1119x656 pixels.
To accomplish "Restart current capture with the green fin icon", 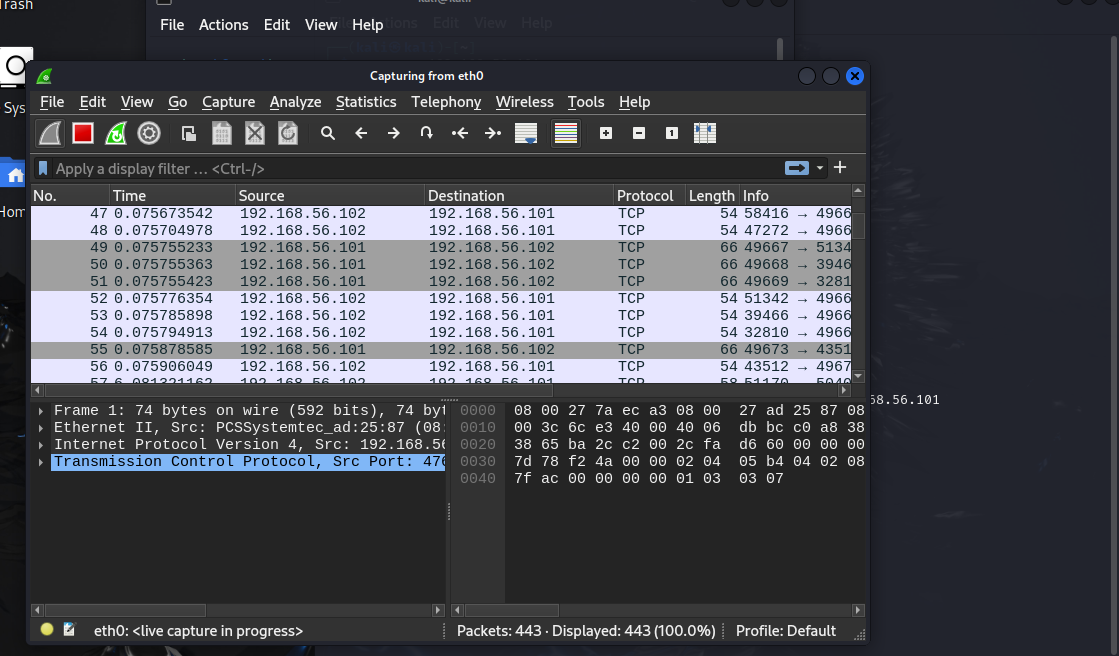I will 116,133.
